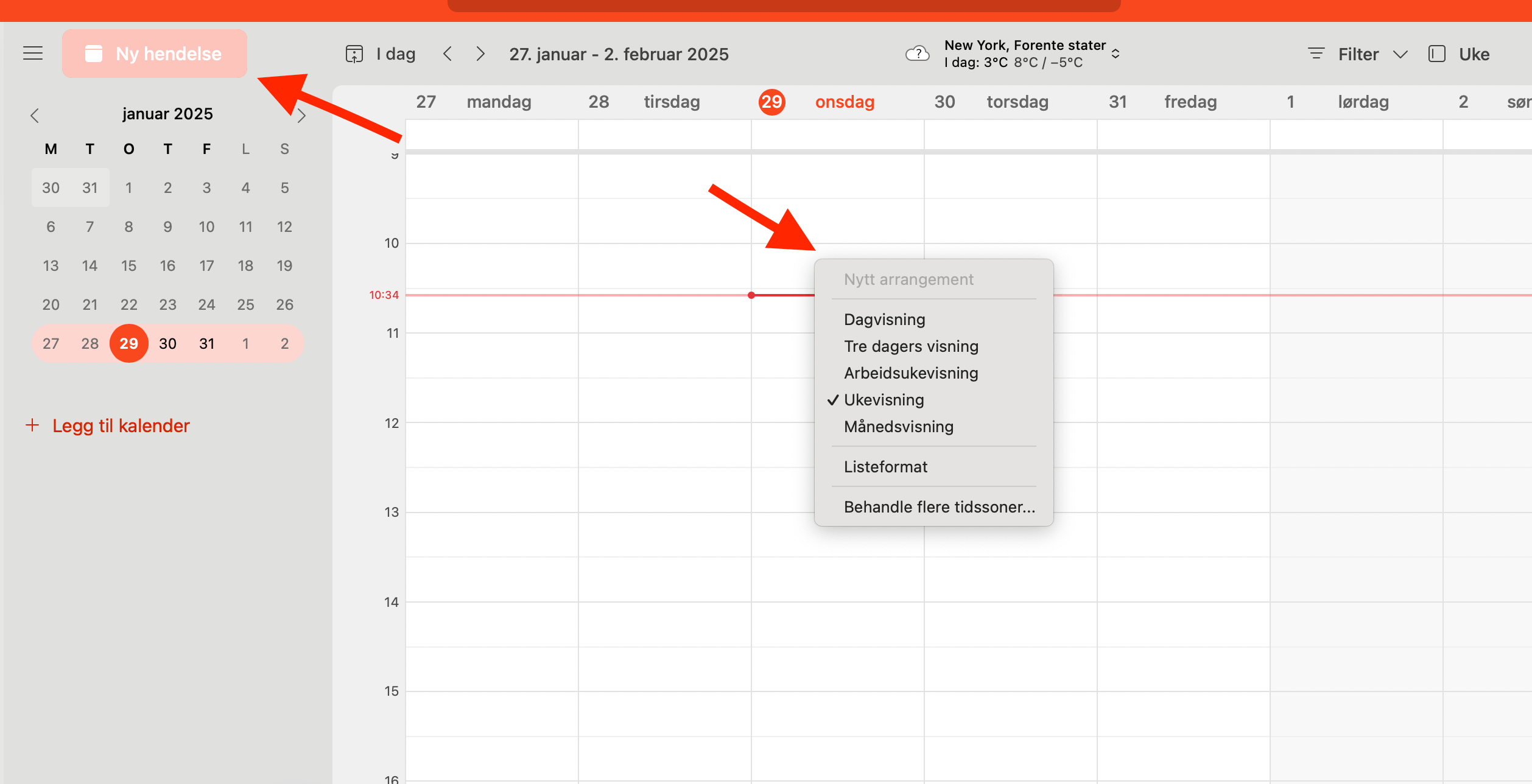Click the Filter lines icon
The image size is (1532, 784).
point(1316,54)
